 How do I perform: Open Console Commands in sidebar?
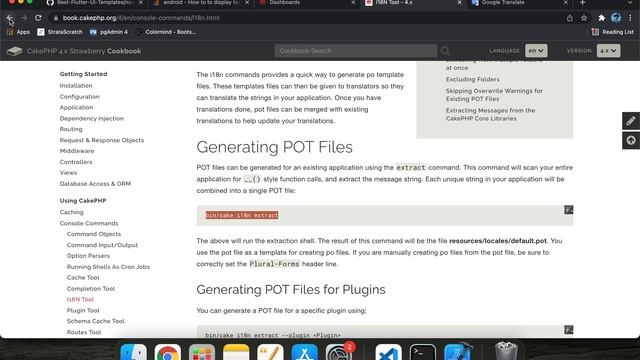(x=89, y=223)
